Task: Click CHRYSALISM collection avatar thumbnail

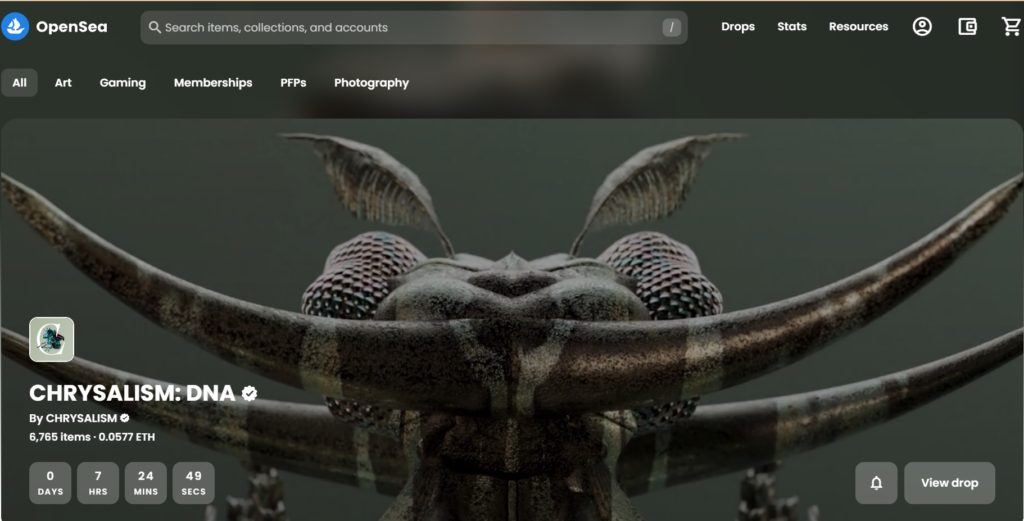Action: click(52, 339)
